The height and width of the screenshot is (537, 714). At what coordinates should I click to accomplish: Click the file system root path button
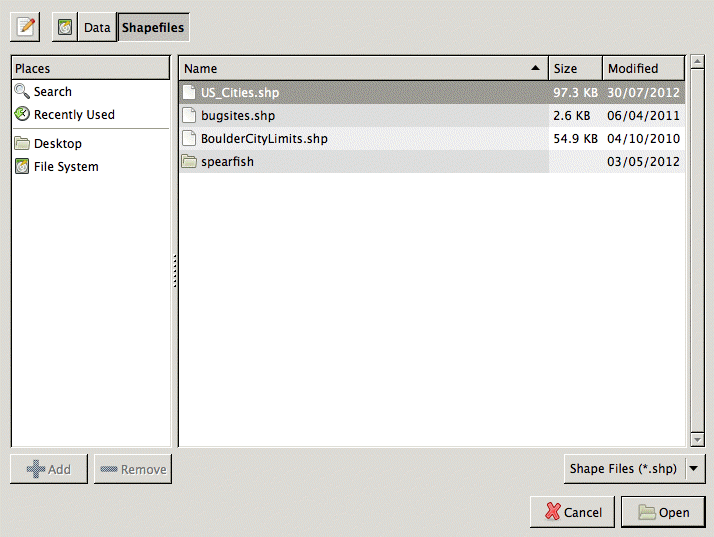click(65, 27)
